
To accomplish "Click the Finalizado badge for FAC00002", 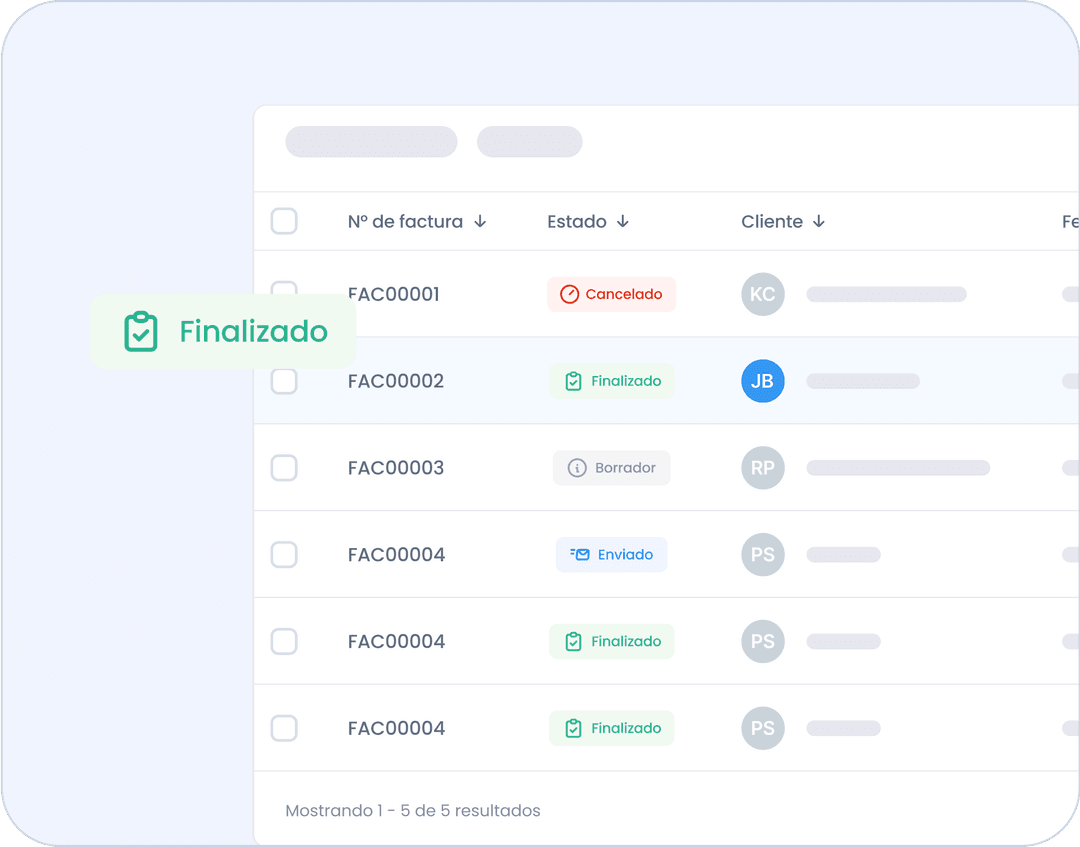I will click(611, 381).
